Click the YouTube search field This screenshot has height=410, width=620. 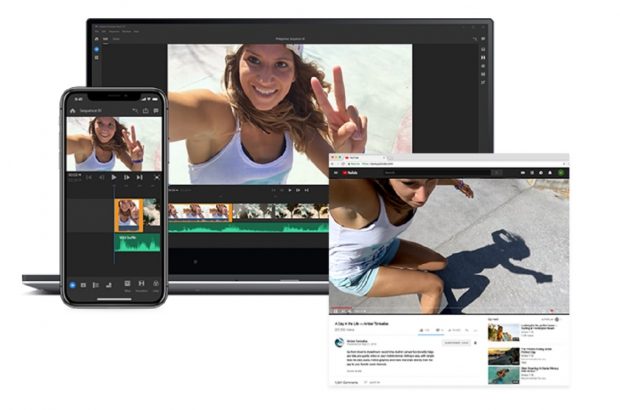(437, 173)
